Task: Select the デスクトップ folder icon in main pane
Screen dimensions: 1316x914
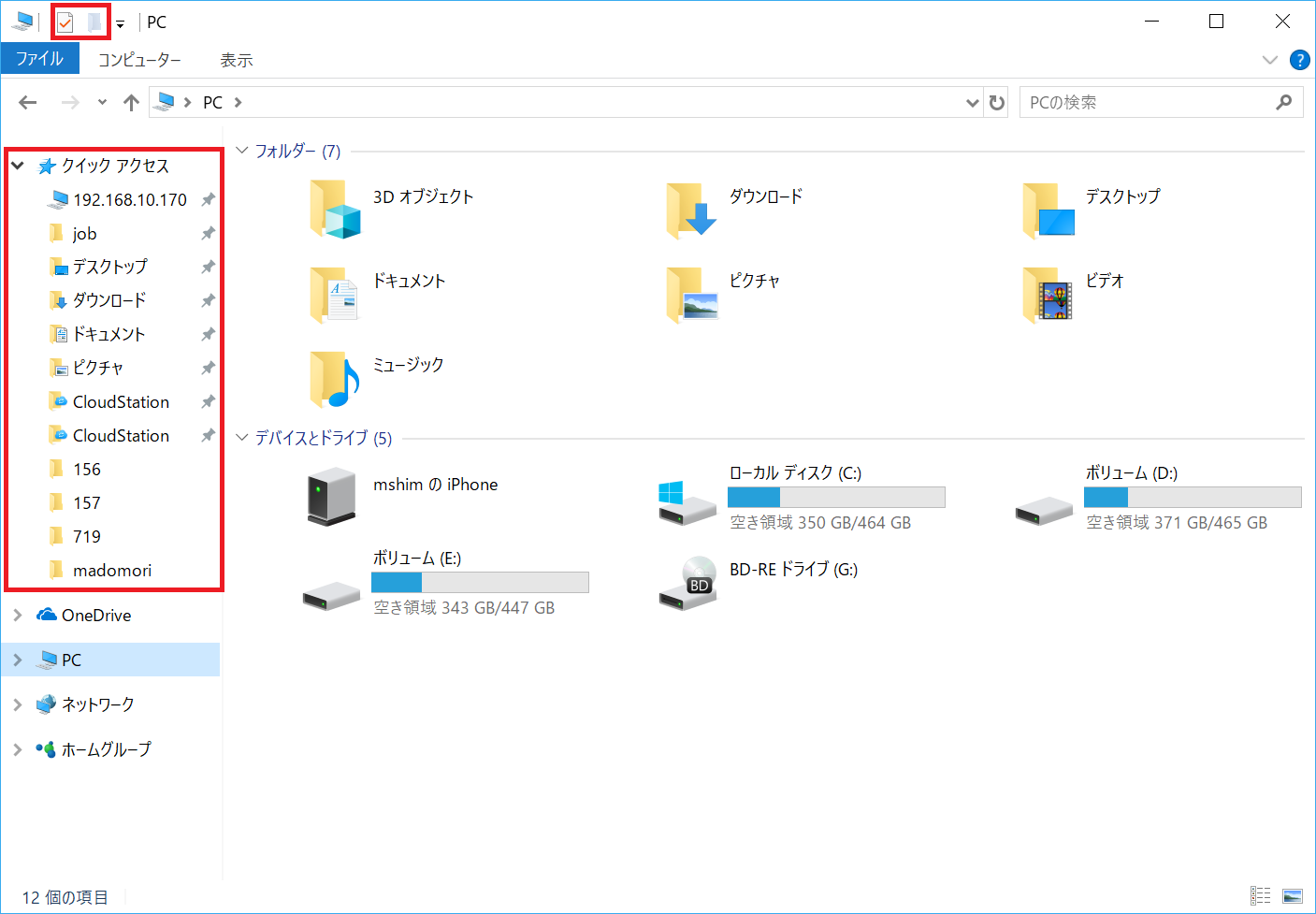Action: (1048, 210)
